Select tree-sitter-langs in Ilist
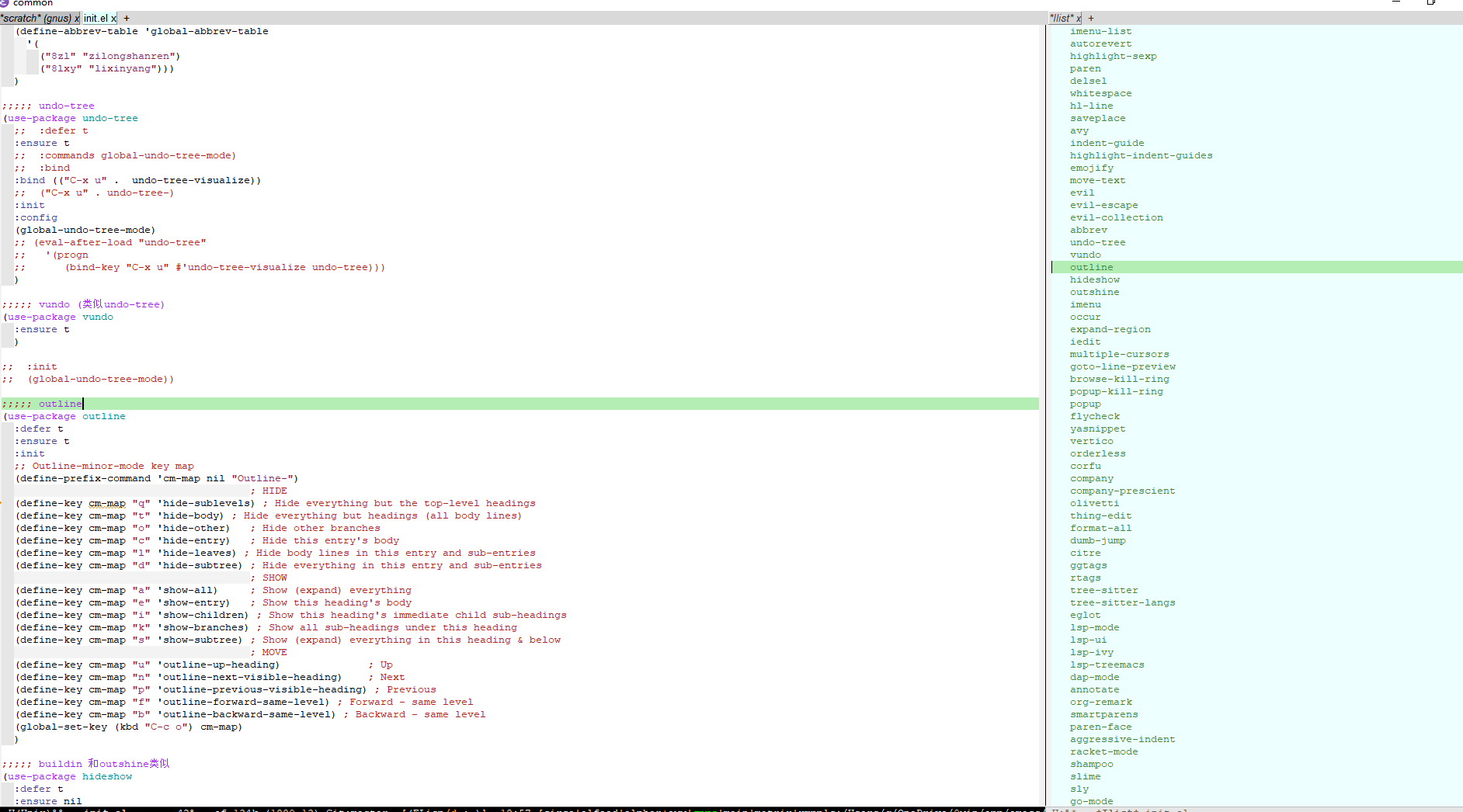Viewport: 1463px width, 812px height. pos(1122,602)
